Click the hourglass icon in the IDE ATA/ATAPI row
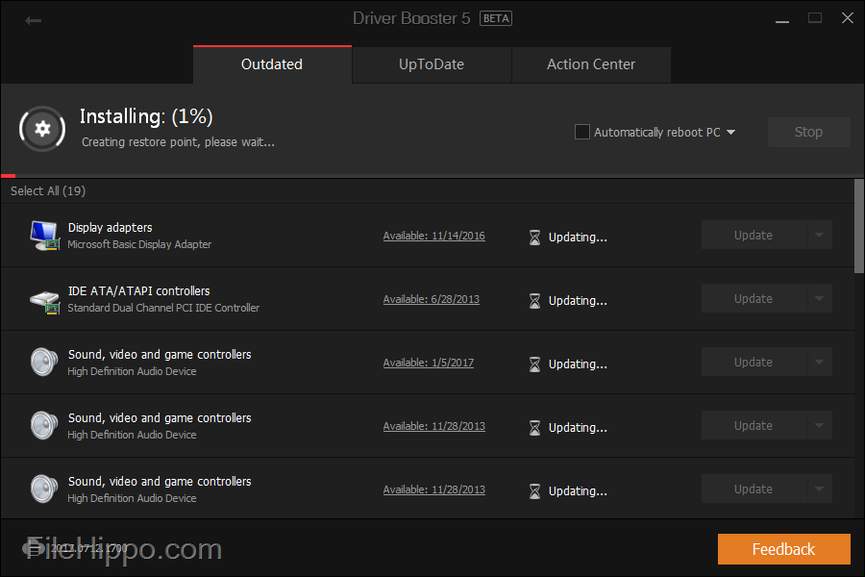Viewport: 865px width, 577px height. [535, 301]
